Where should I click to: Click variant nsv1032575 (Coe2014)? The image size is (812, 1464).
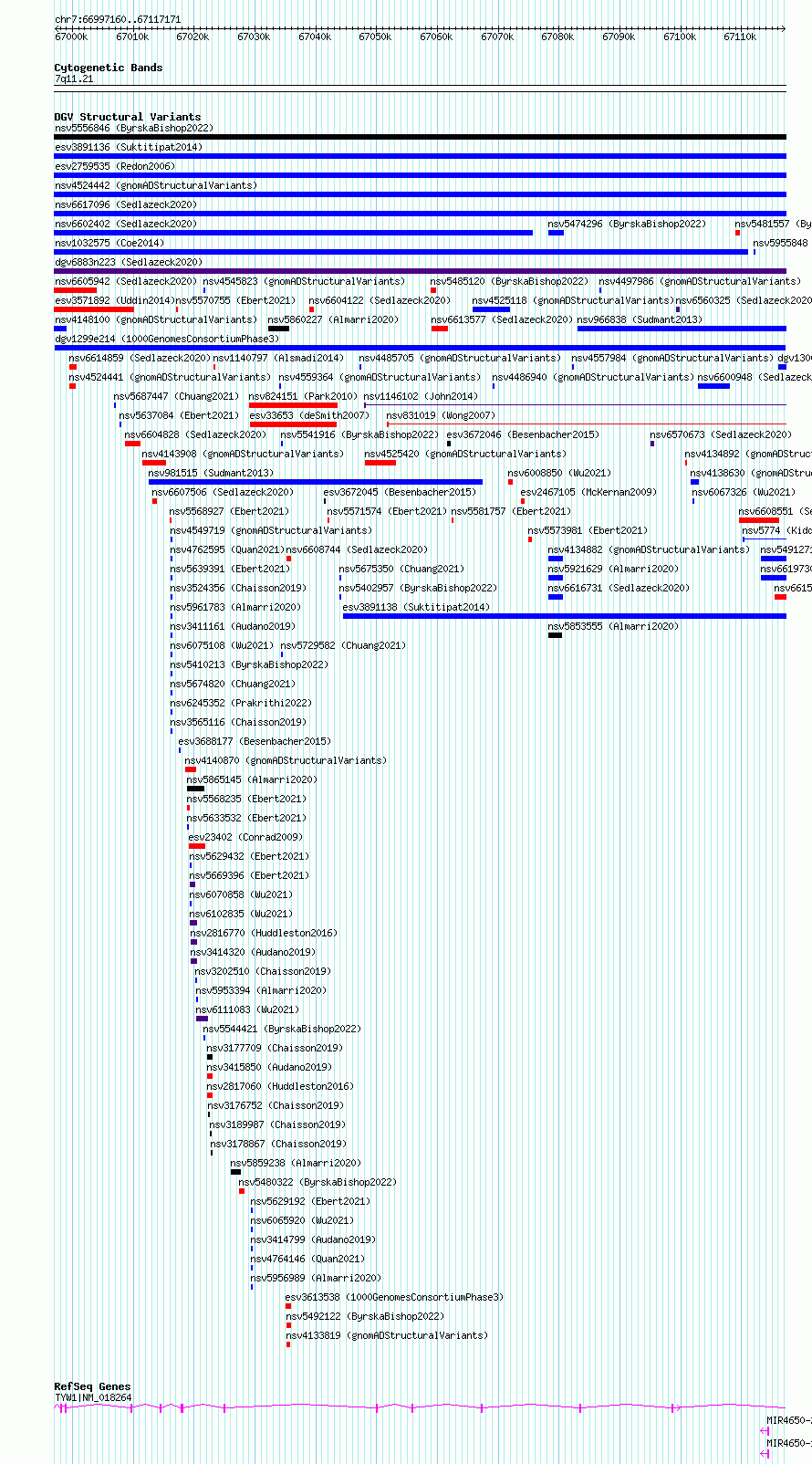[109, 243]
